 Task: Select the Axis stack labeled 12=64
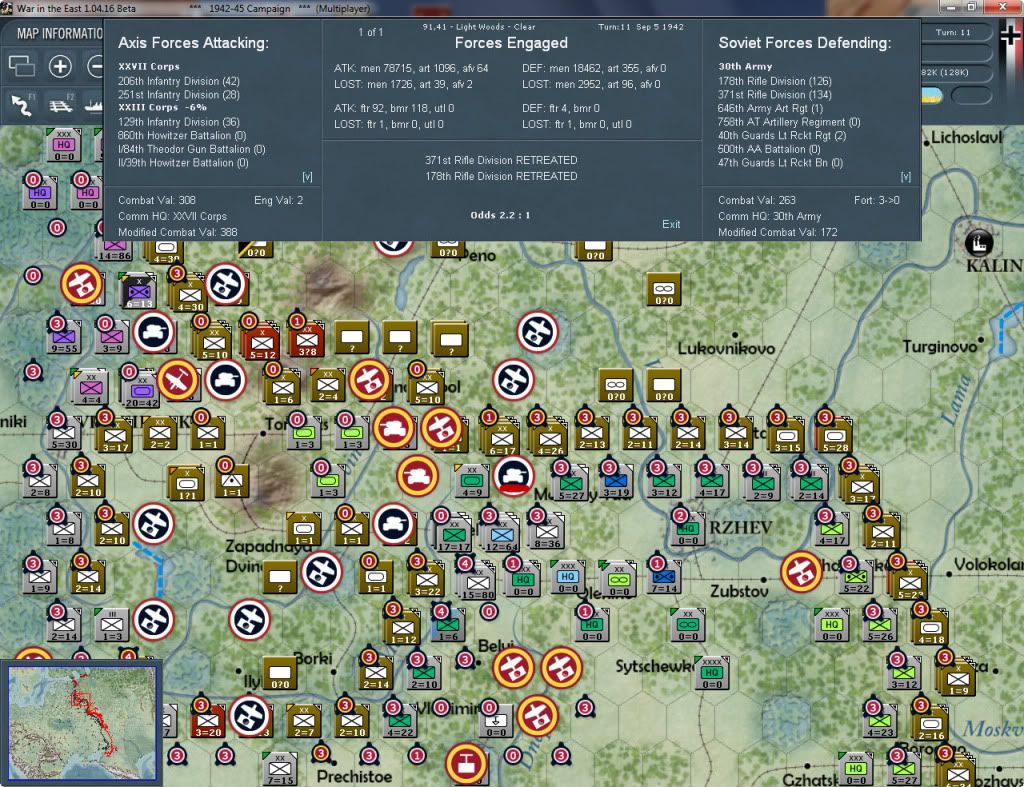(x=502, y=534)
